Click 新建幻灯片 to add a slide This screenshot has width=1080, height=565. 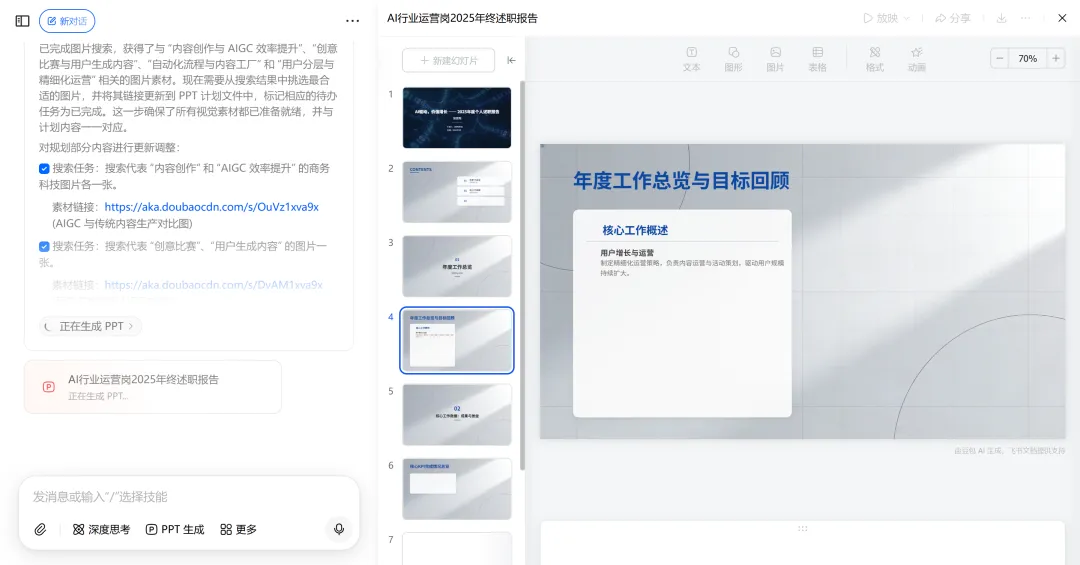tap(448, 61)
